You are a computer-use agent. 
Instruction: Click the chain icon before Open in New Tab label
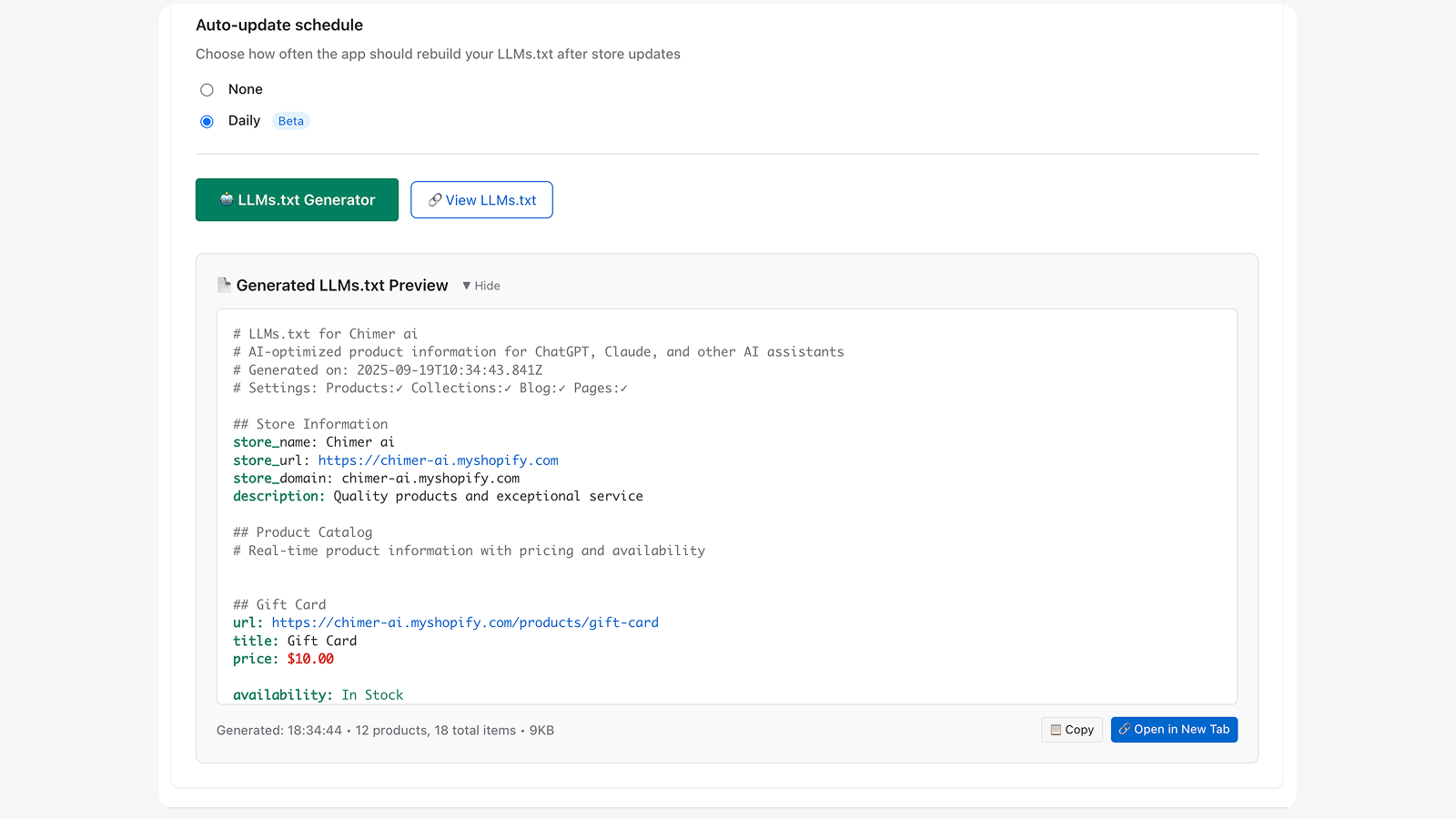pyautogui.click(x=1125, y=729)
